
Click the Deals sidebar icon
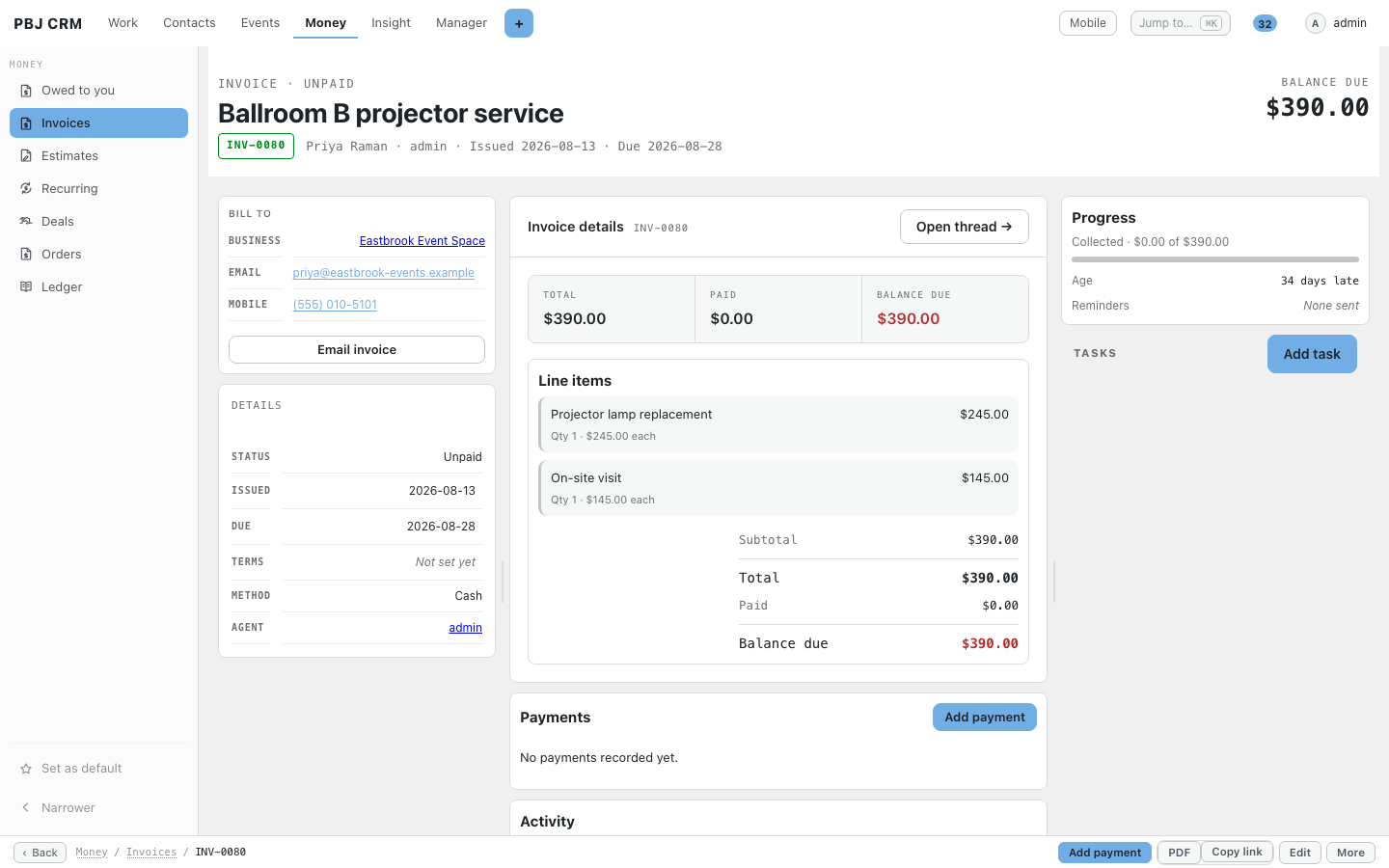point(26,222)
